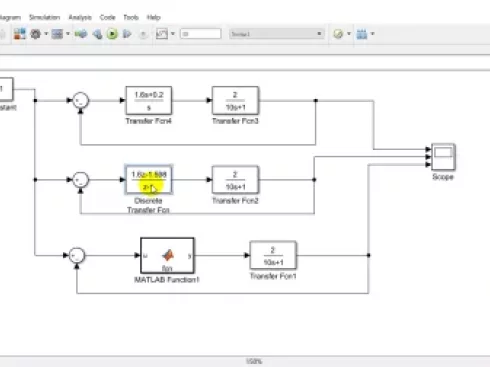The width and height of the screenshot is (490, 367).
Task: Open the Analysis menu
Action: tap(80, 17)
